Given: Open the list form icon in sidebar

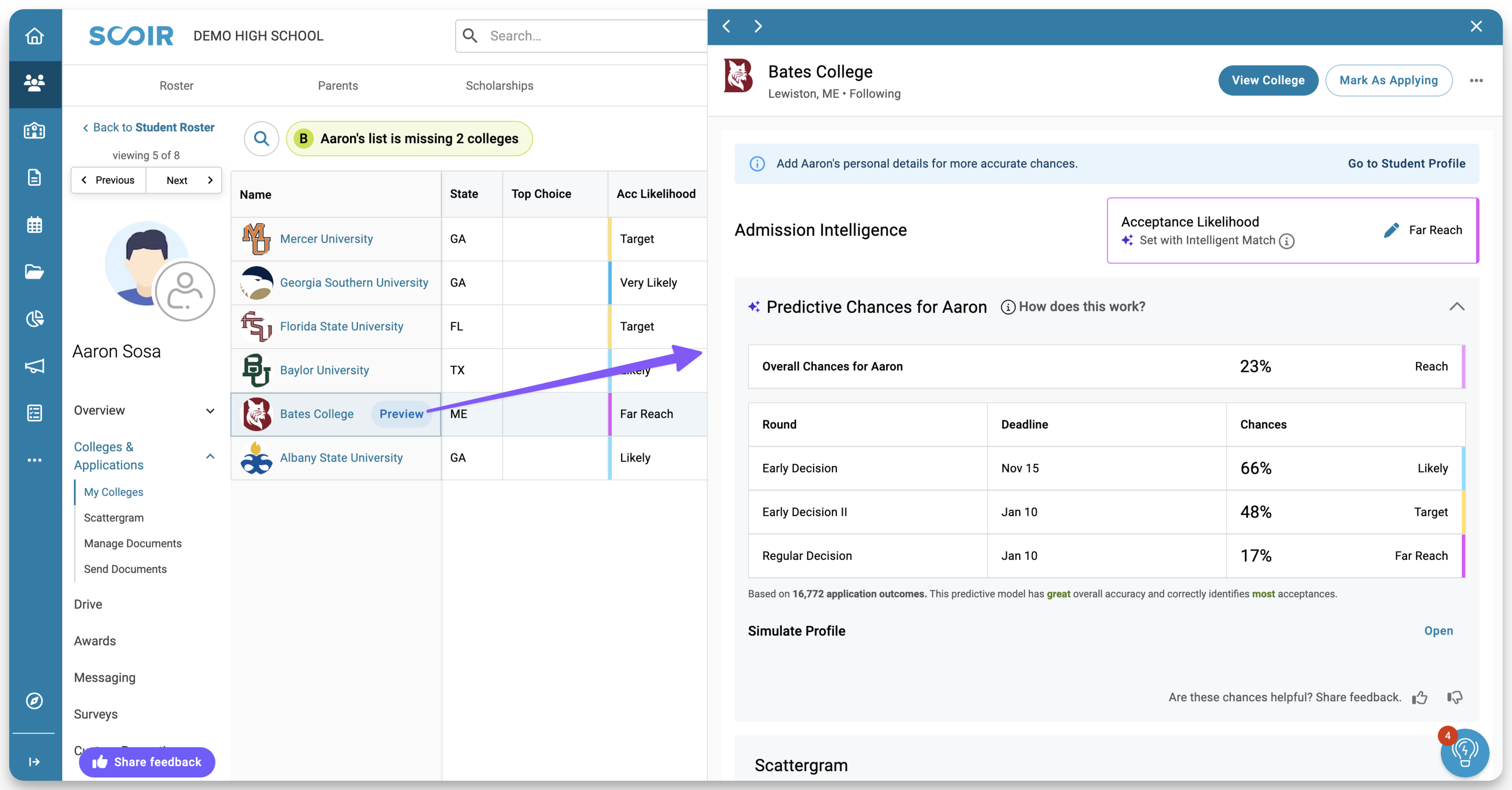Looking at the screenshot, I should coord(34,413).
